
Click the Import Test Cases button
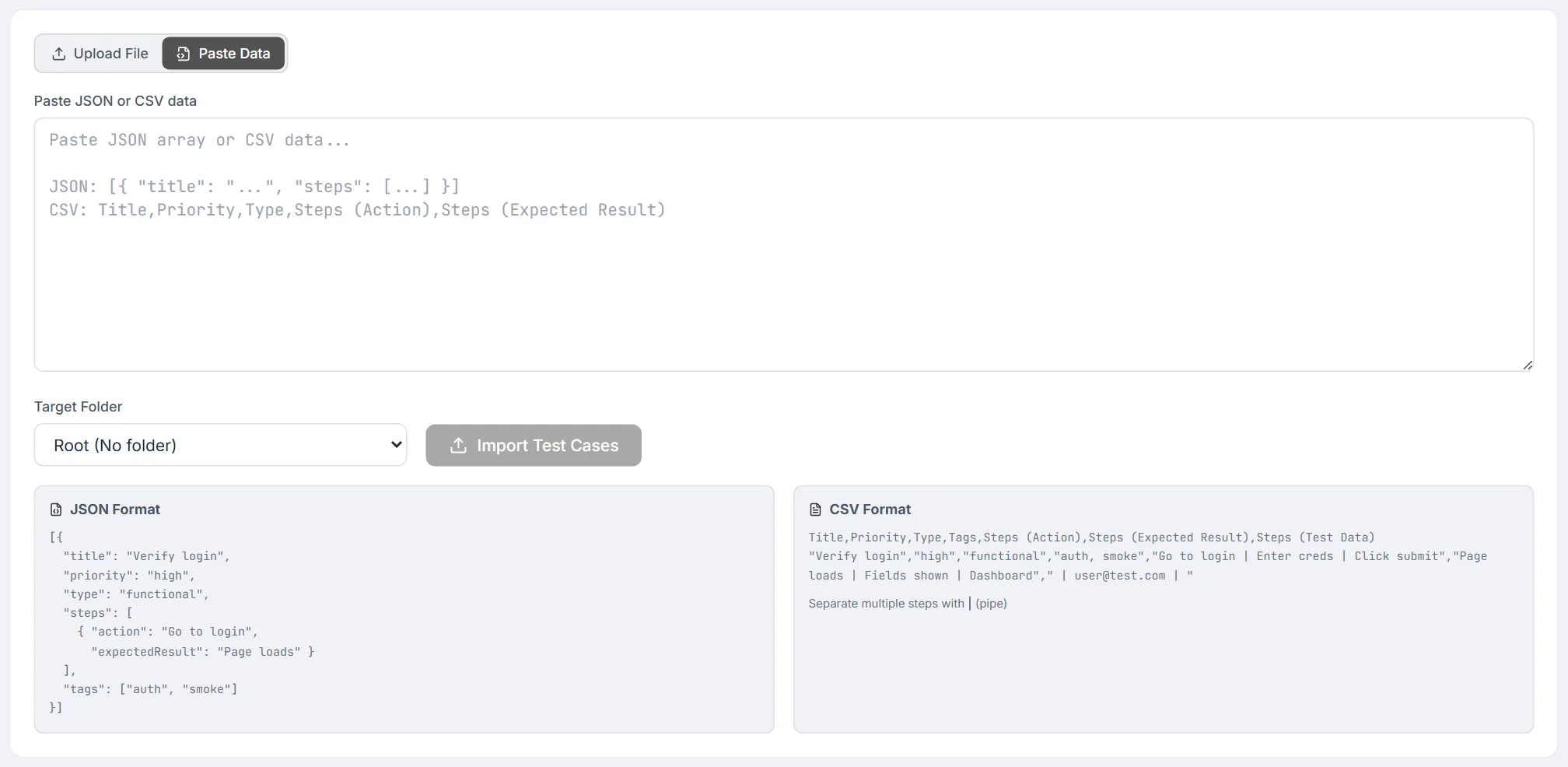[x=534, y=445]
